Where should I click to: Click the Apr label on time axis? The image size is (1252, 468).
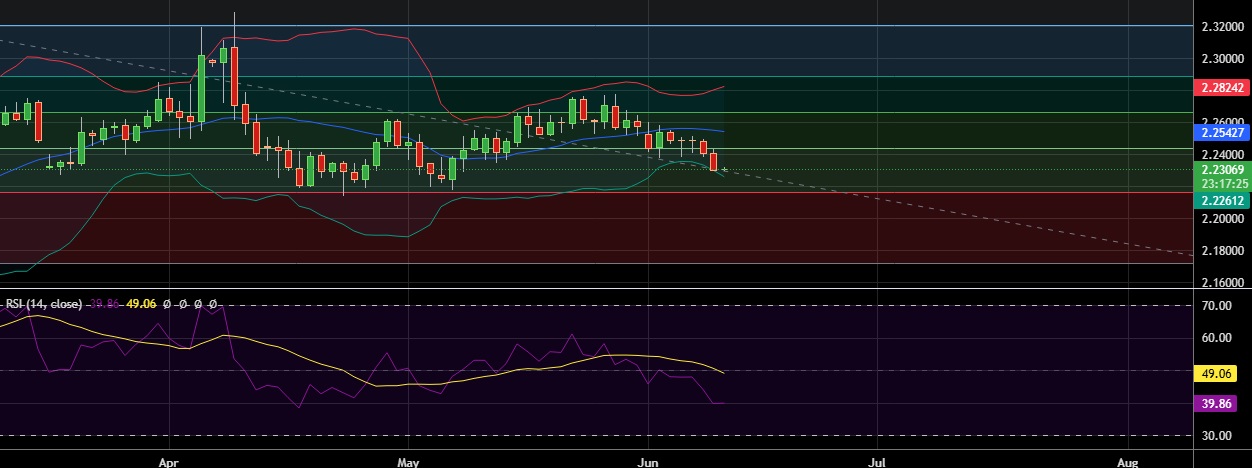[x=169, y=462]
